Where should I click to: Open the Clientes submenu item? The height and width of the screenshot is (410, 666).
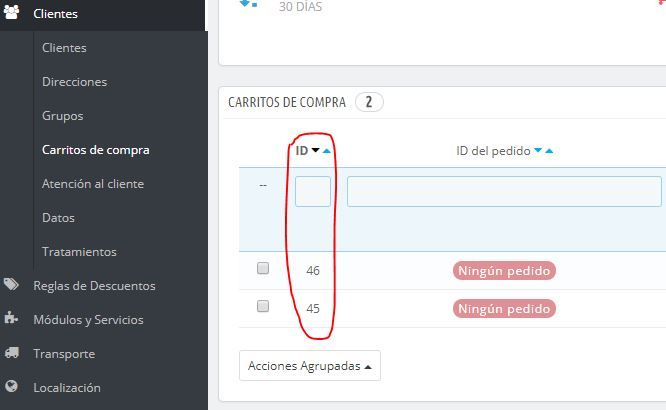(x=64, y=48)
